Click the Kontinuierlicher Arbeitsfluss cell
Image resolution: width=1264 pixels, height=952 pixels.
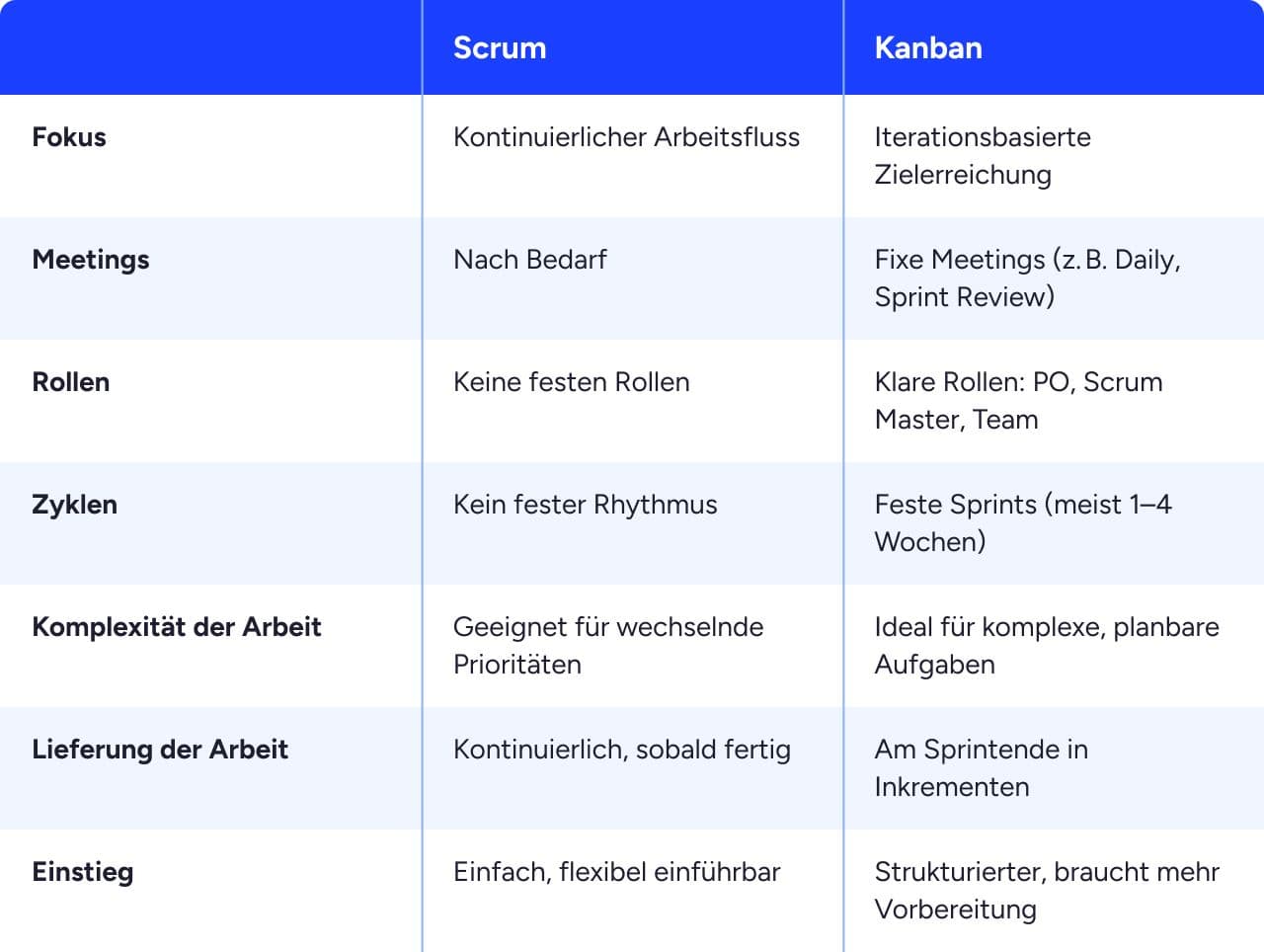tap(626, 137)
